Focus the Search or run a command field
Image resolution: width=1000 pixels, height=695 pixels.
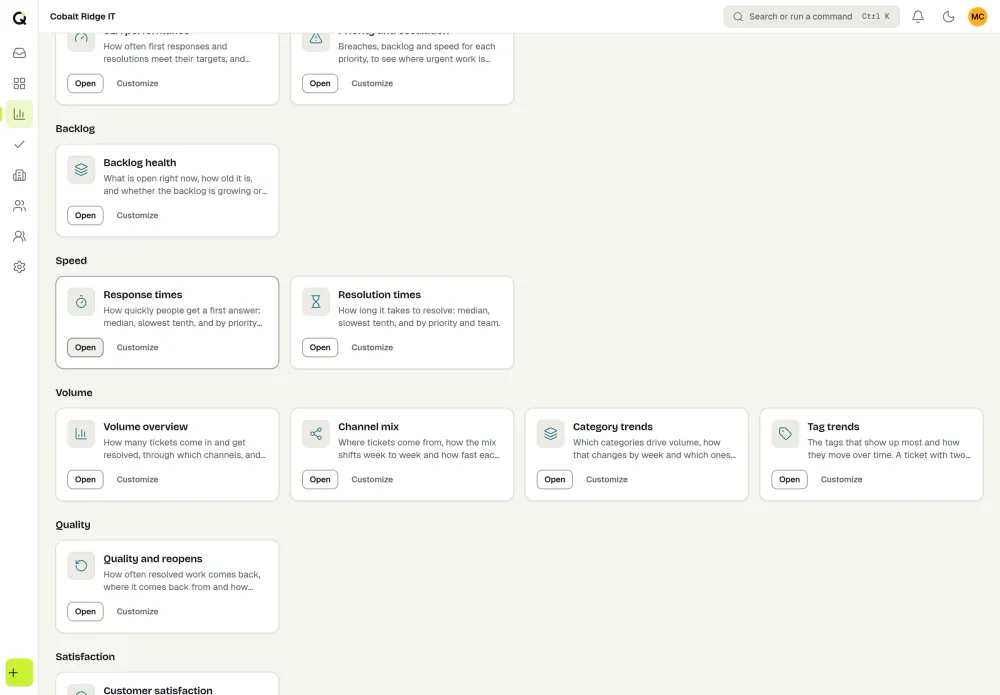click(x=811, y=17)
